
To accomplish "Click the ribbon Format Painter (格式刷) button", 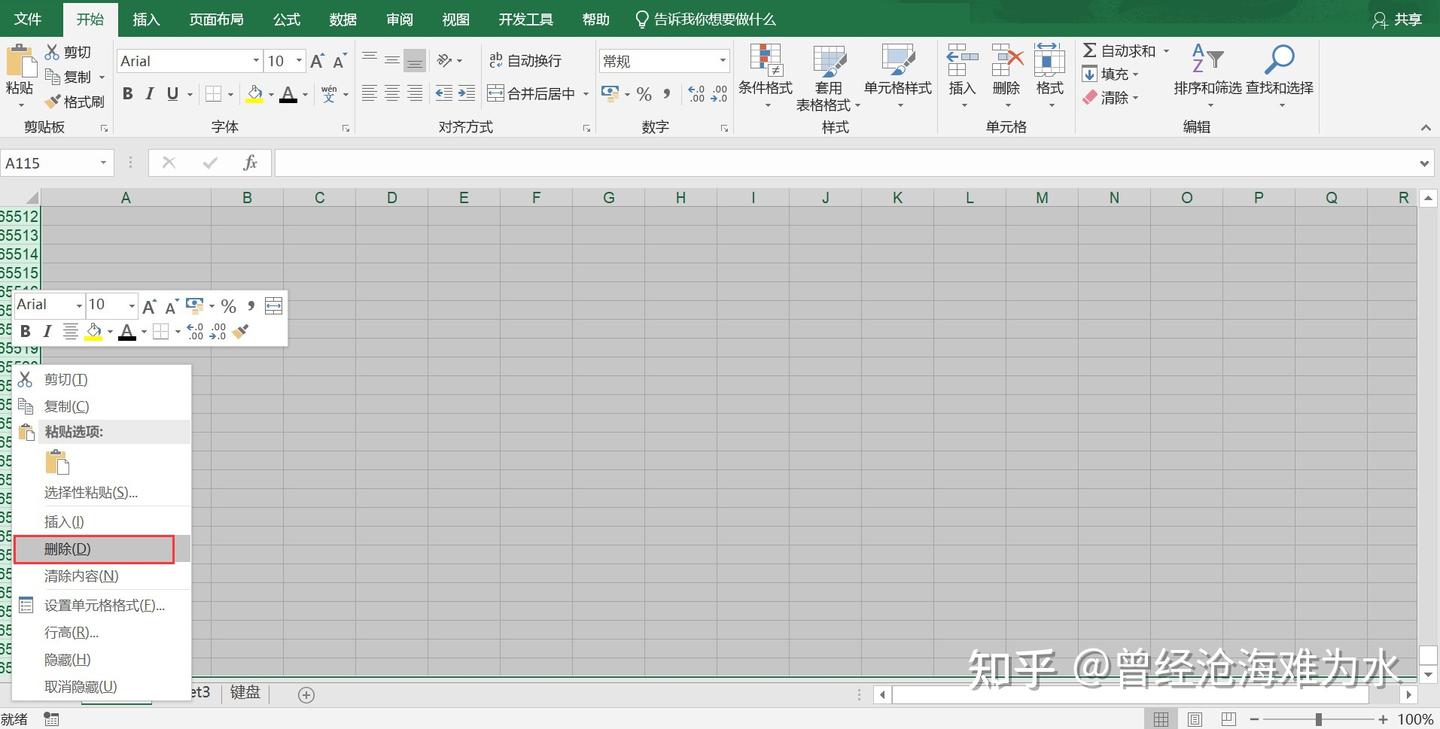I will pos(73,102).
